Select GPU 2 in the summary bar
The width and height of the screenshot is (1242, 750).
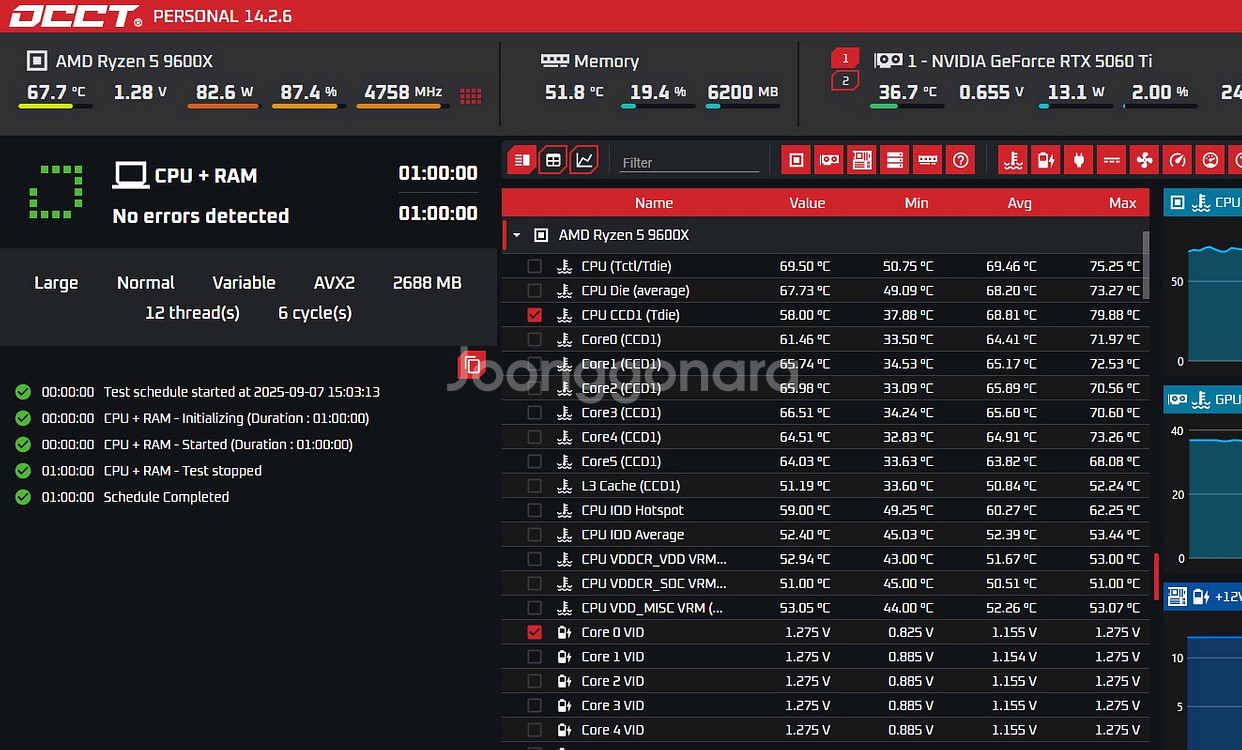point(845,80)
